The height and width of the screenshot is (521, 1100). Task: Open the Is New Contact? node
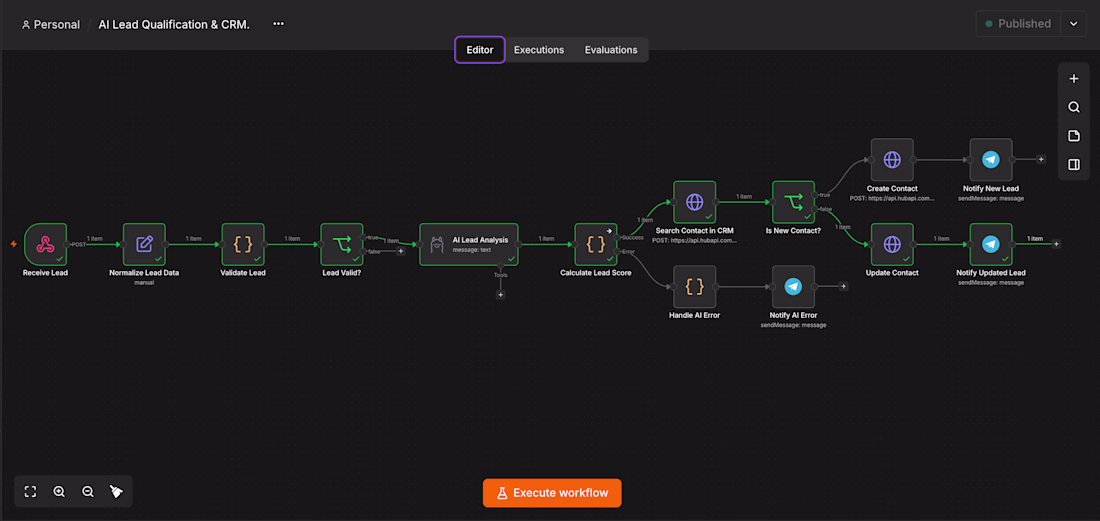(793, 202)
